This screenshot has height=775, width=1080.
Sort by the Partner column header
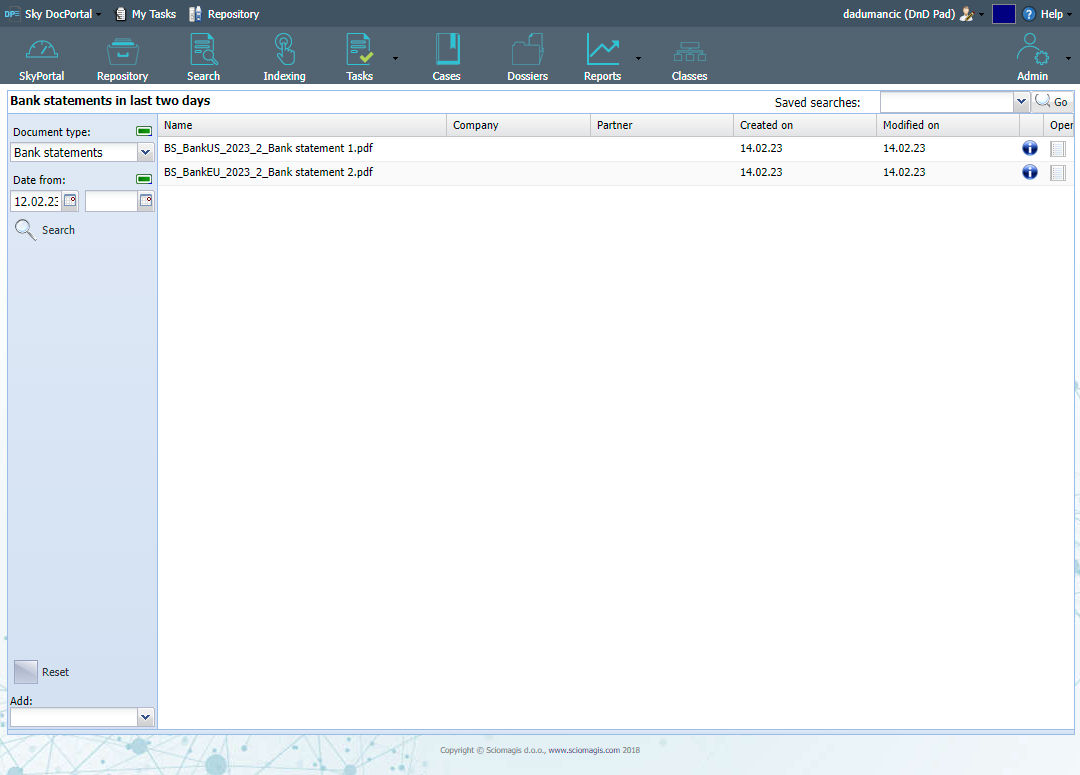(662, 125)
